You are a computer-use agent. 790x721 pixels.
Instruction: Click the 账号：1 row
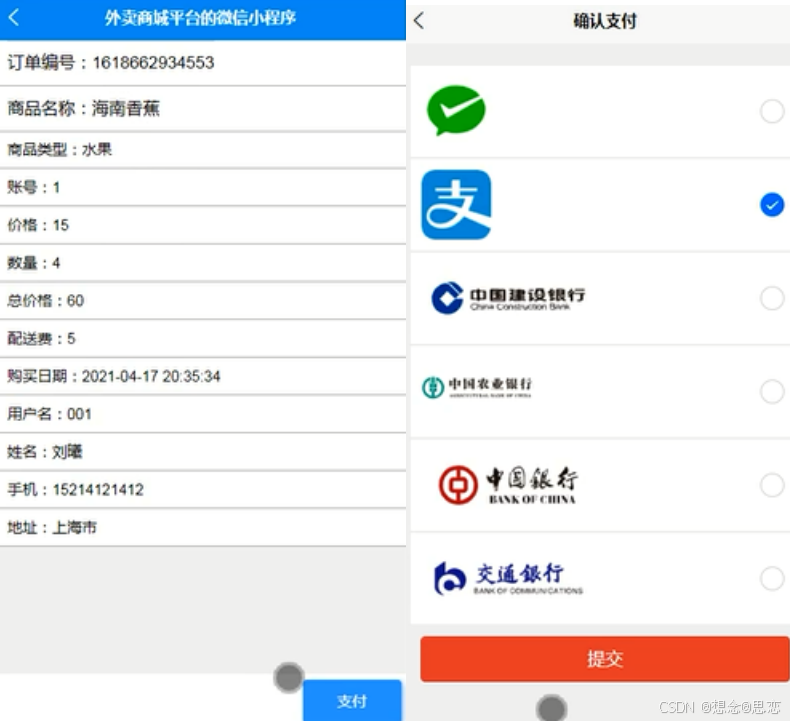(203, 187)
